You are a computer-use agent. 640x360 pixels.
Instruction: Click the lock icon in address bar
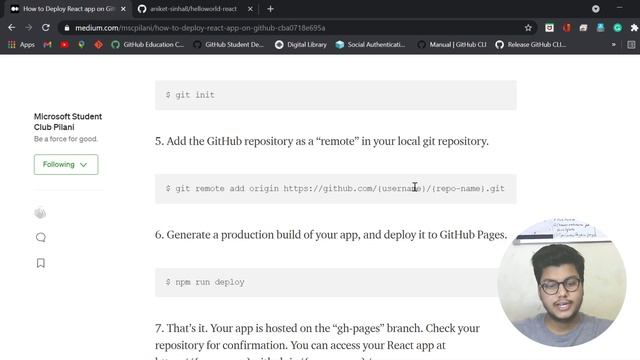click(67, 28)
